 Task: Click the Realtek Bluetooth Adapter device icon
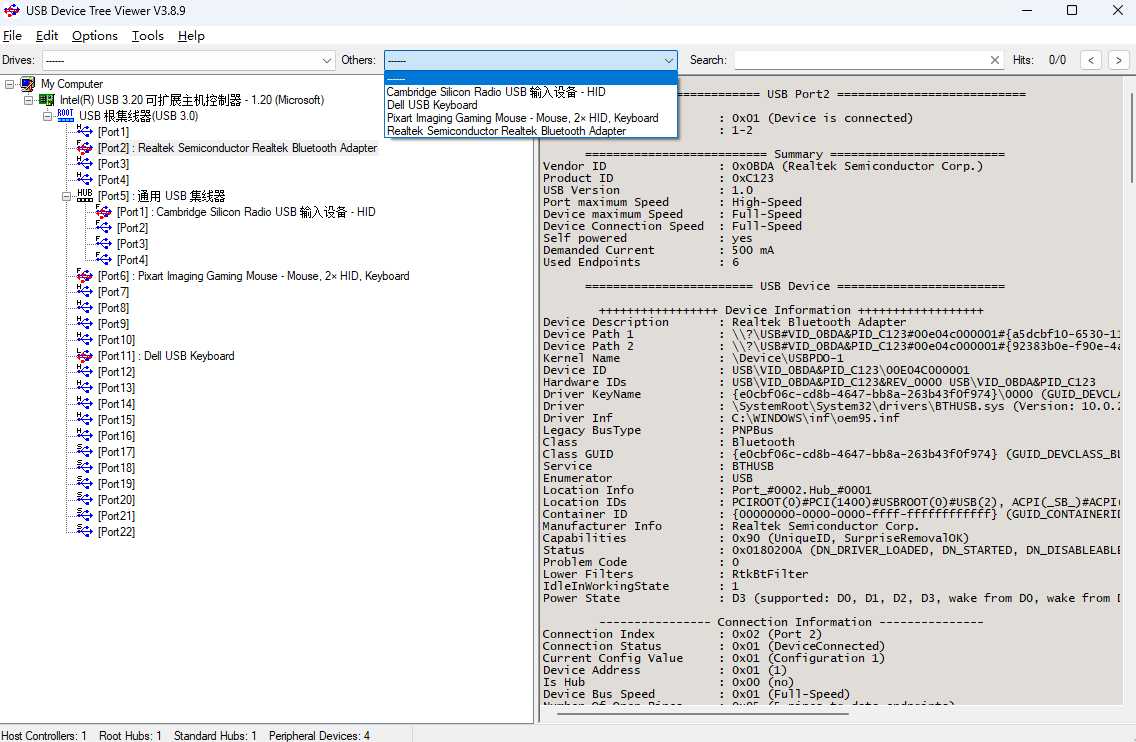pyautogui.click(x=85, y=148)
